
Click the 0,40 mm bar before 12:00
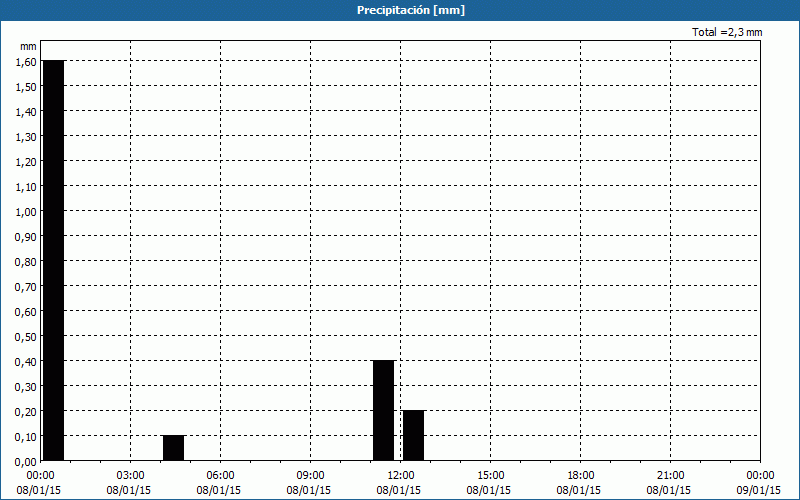coord(383,410)
